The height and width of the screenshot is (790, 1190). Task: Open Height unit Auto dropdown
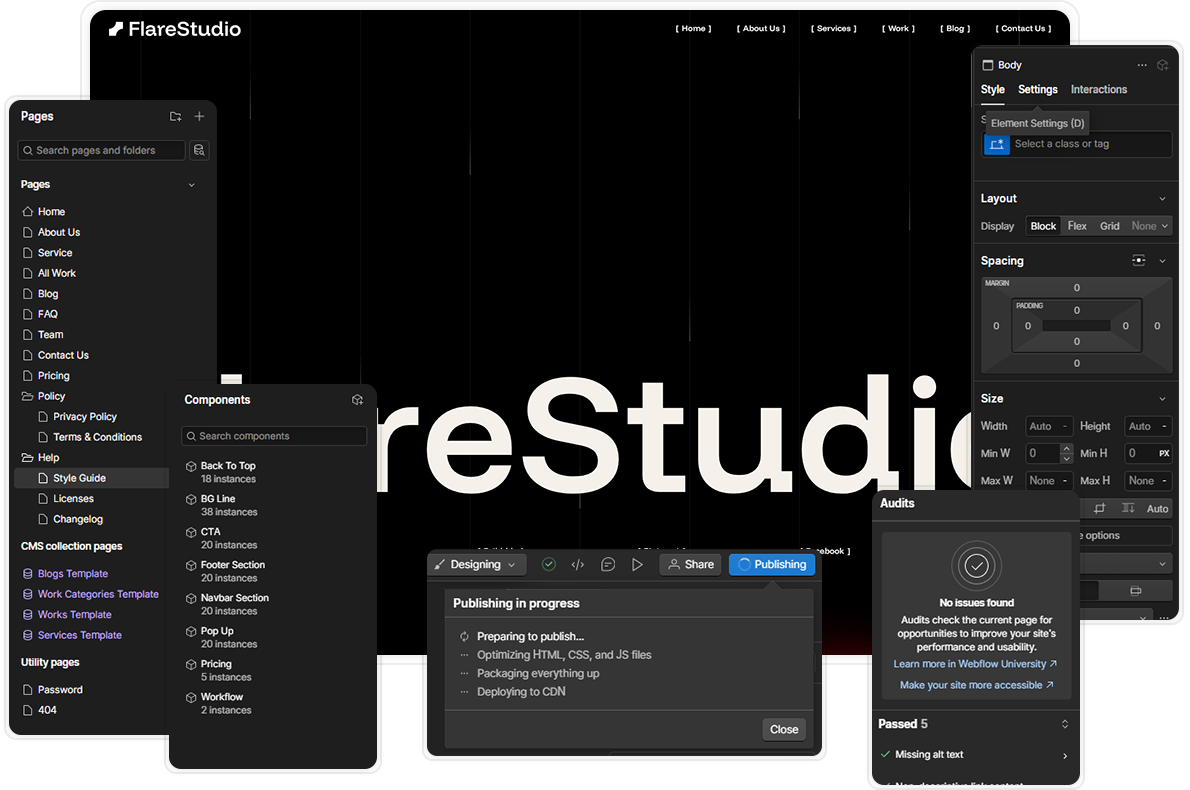tap(1148, 426)
